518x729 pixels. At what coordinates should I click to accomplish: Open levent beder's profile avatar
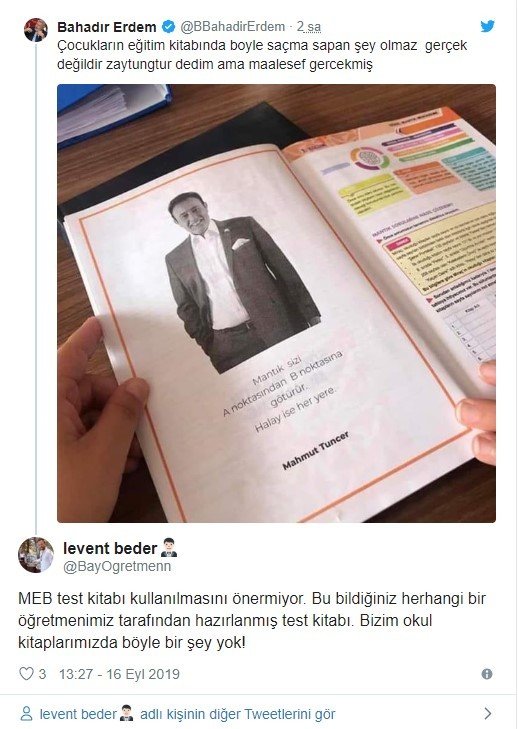click(x=36, y=555)
